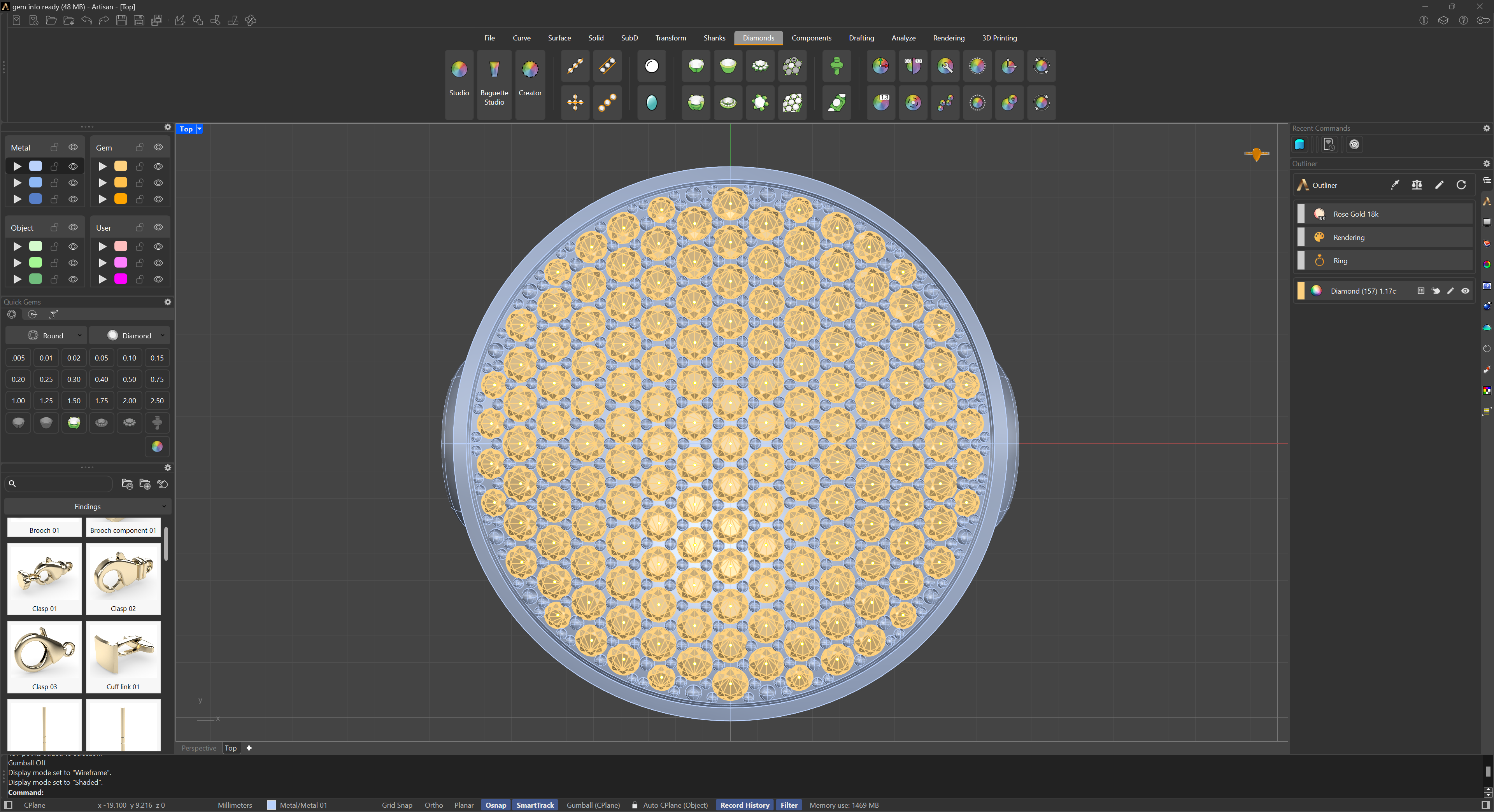The height and width of the screenshot is (812, 1494).
Task: Open the pavé gem-add tool with plus sign
Action: 792,66
